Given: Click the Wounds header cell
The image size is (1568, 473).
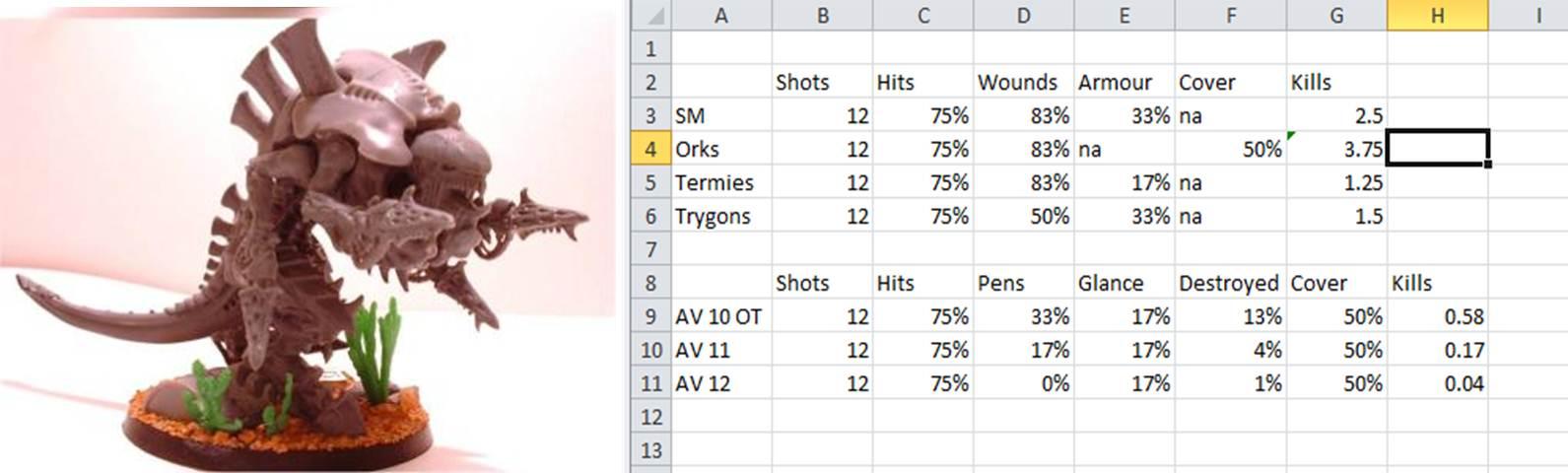Looking at the screenshot, I should click(1023, 82).
